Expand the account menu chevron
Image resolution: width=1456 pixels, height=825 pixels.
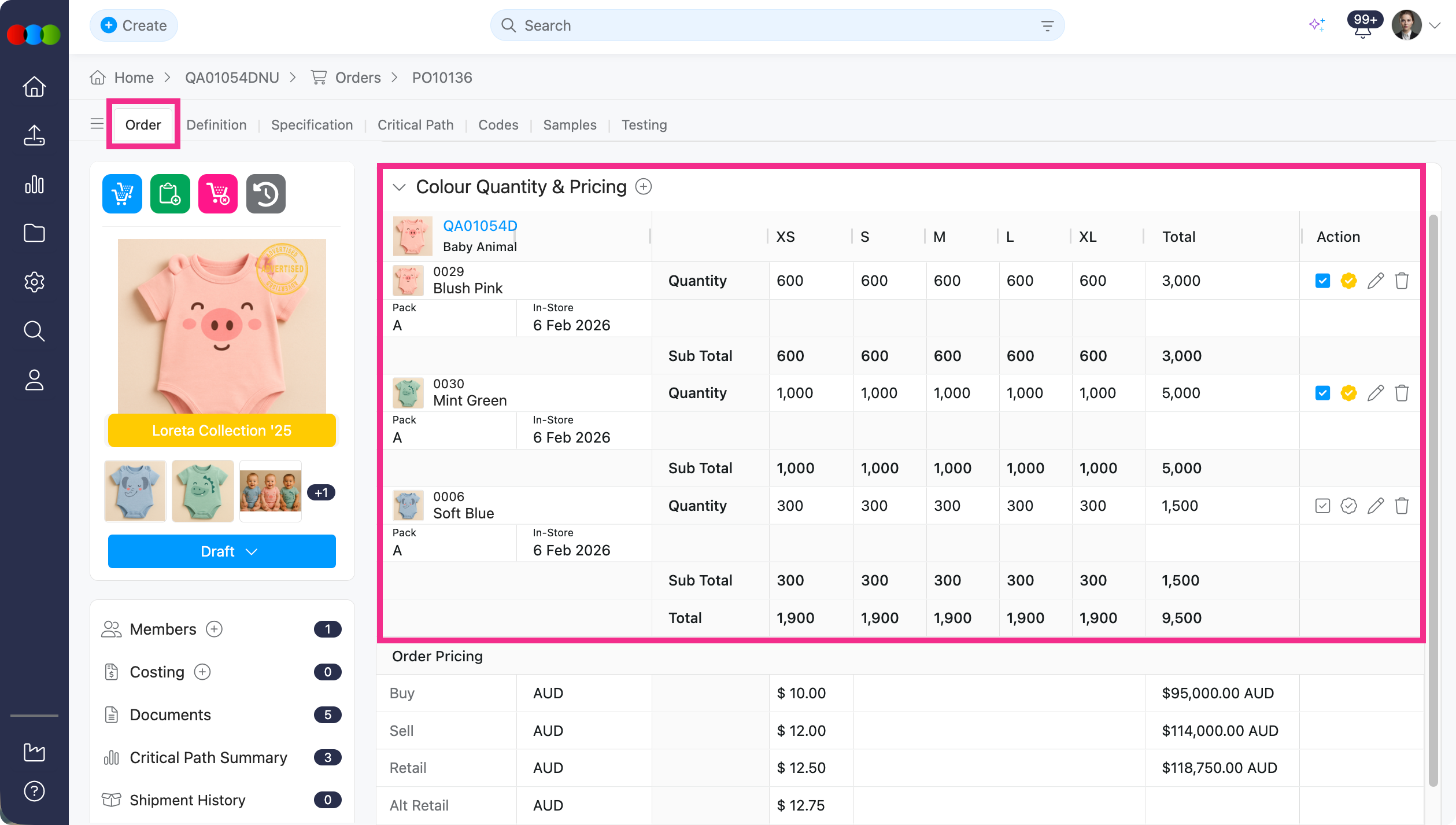point(1435,25)
